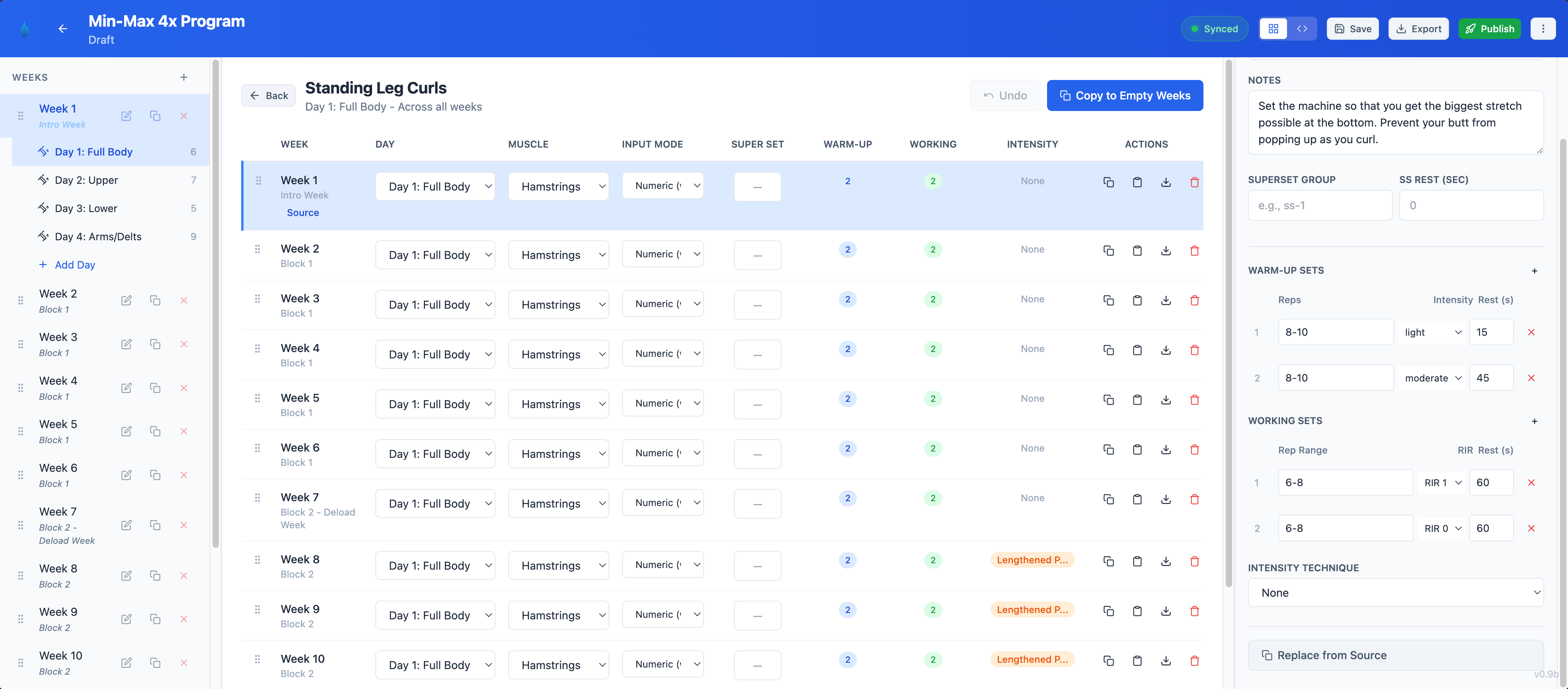Add a warm-up set with plus icon
Image resolution: width=1568 pixels, height=689 pixels.
click(x=1534, y=271)
